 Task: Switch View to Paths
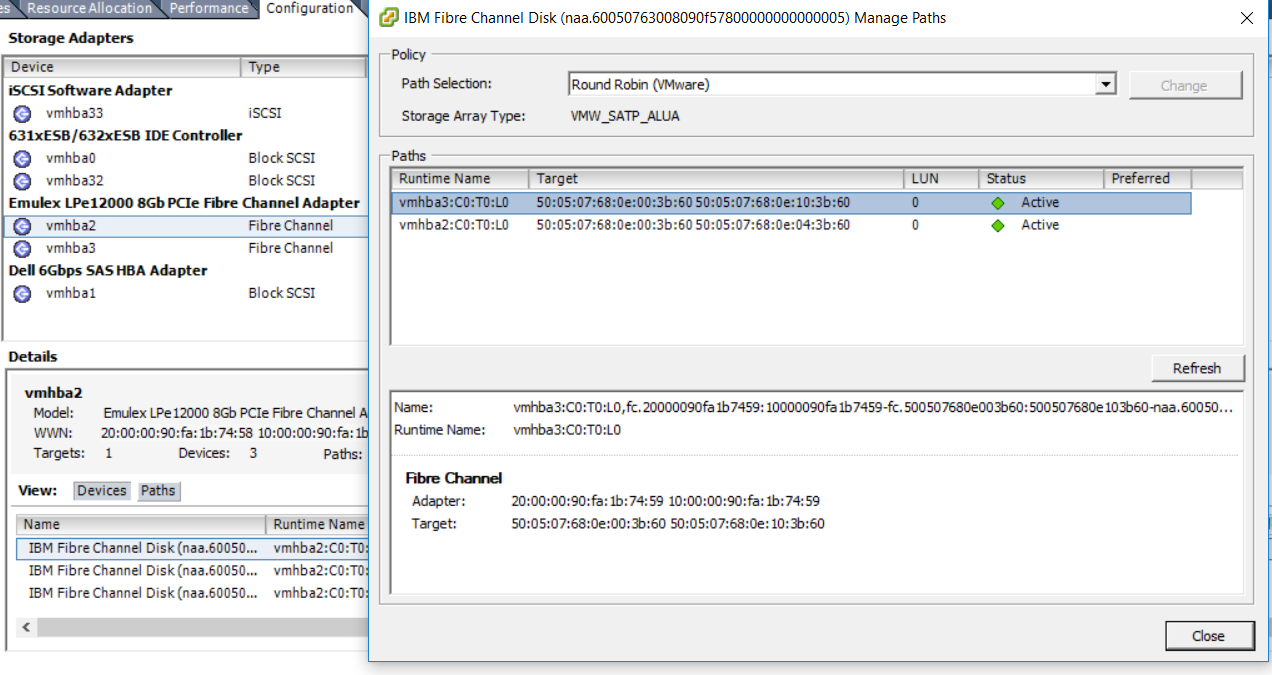[158, 490]
